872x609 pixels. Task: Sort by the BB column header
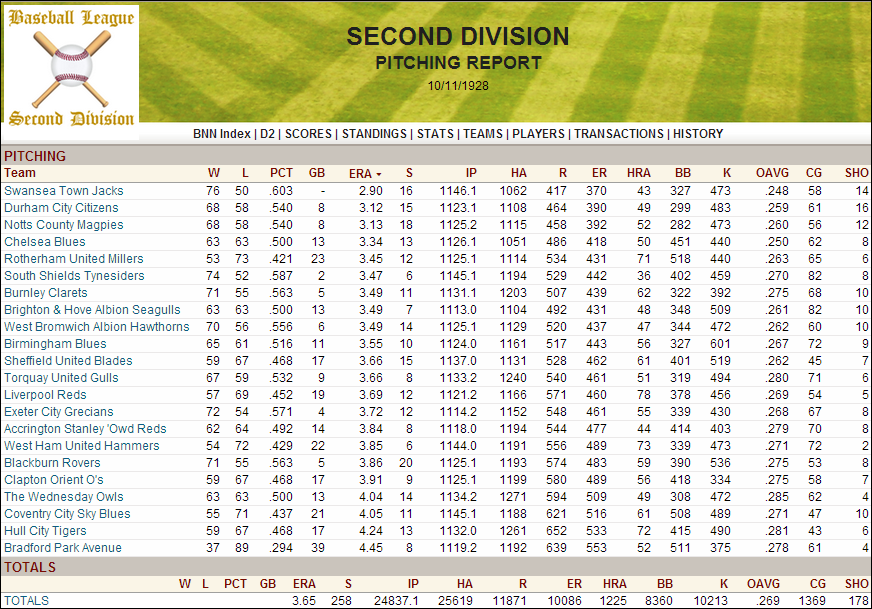click(x=683, y=173)
